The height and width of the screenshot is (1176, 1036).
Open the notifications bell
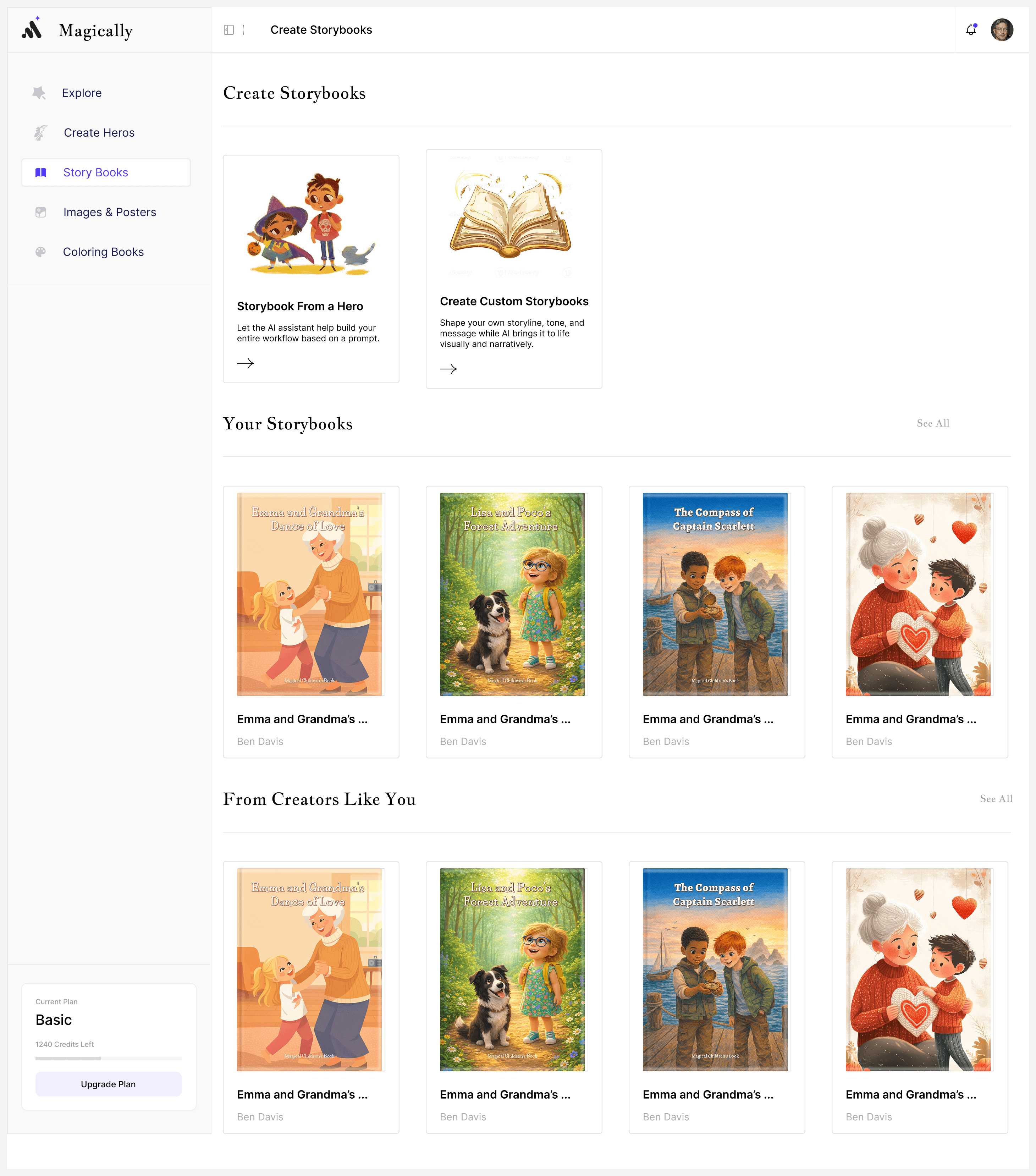tap(971, 30)
